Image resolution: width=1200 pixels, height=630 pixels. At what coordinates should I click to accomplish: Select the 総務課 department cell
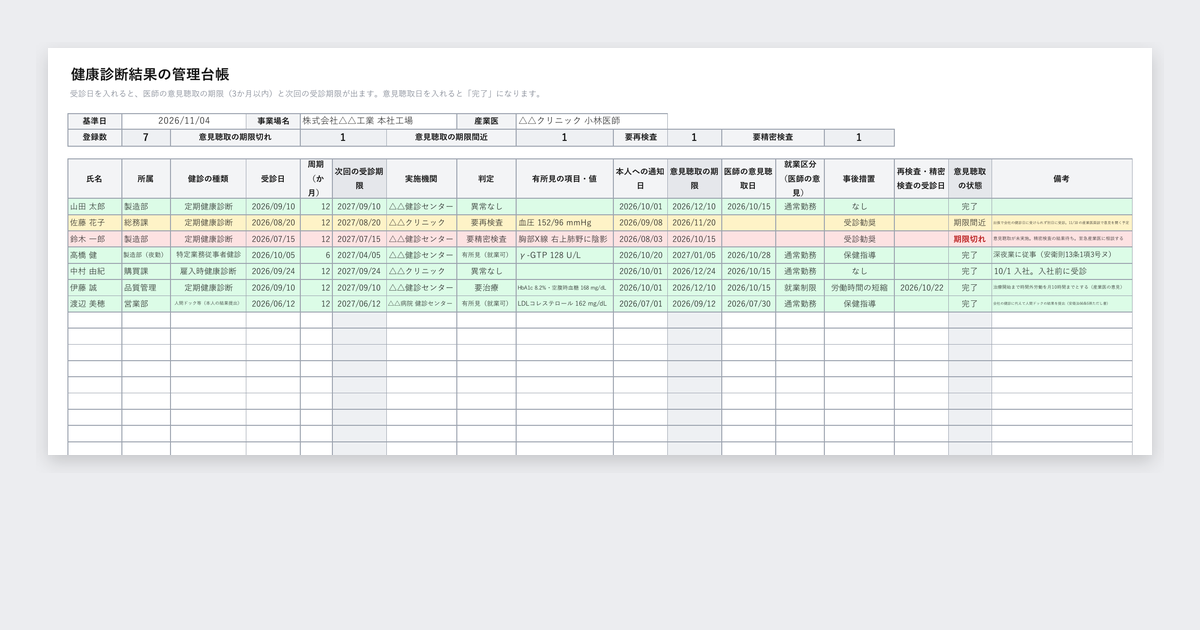point(146,222)
